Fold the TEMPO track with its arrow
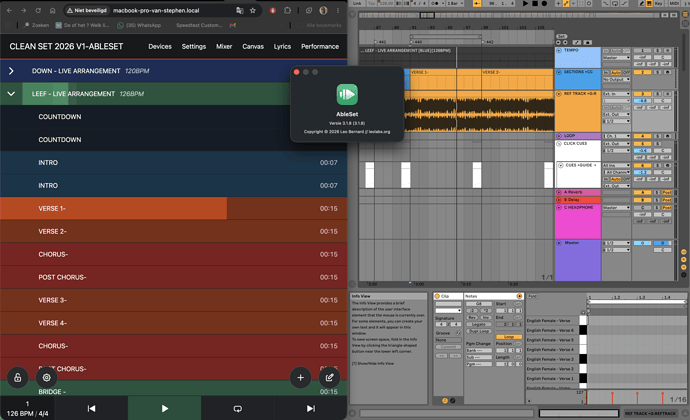 tap(559, 51)
